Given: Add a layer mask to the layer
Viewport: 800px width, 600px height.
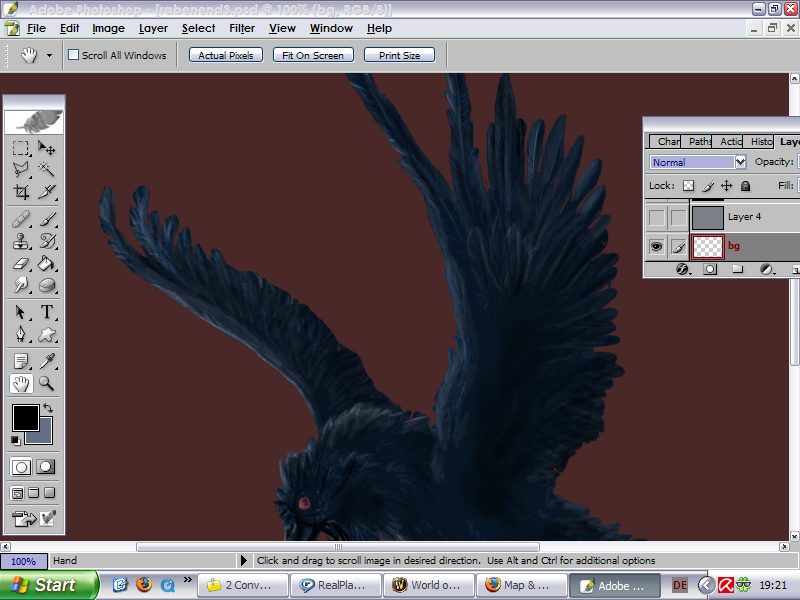Looking at the screenshot, I should 710,269.
